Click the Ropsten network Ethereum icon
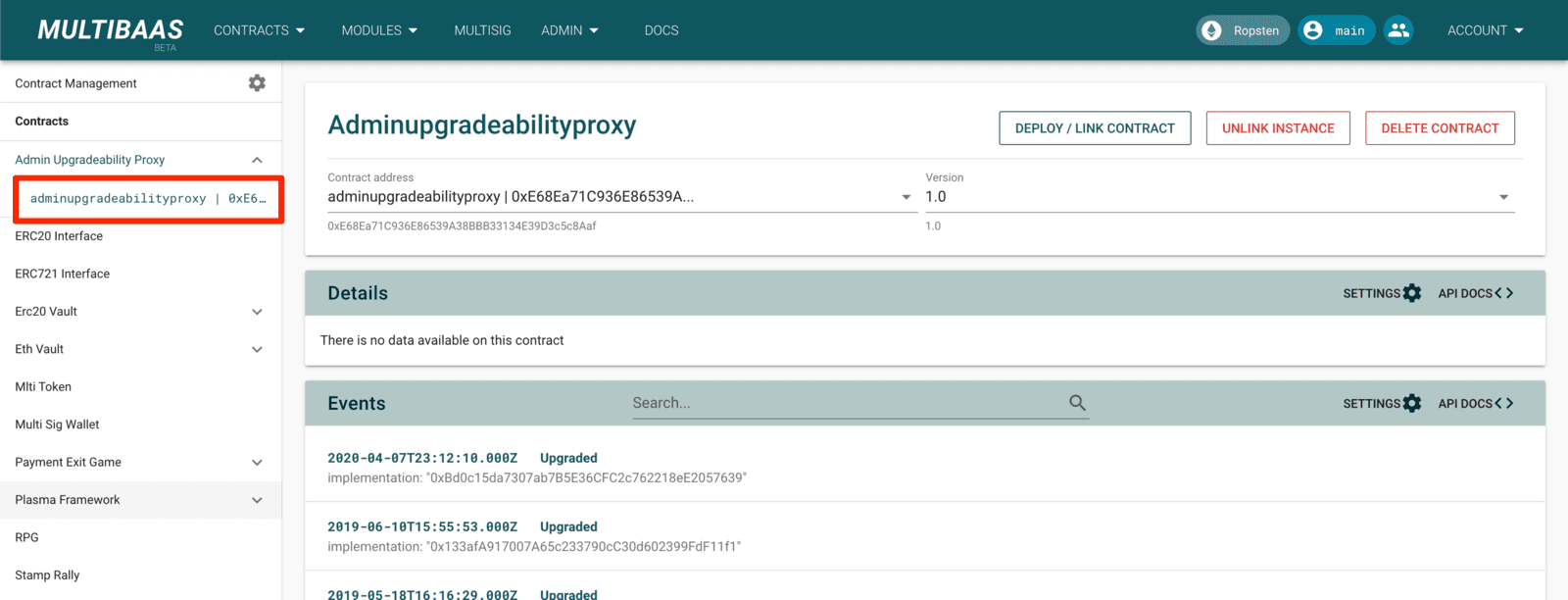Viewport: 1568px width, 600px height. pyautogui.click(x=1212, y=30)
